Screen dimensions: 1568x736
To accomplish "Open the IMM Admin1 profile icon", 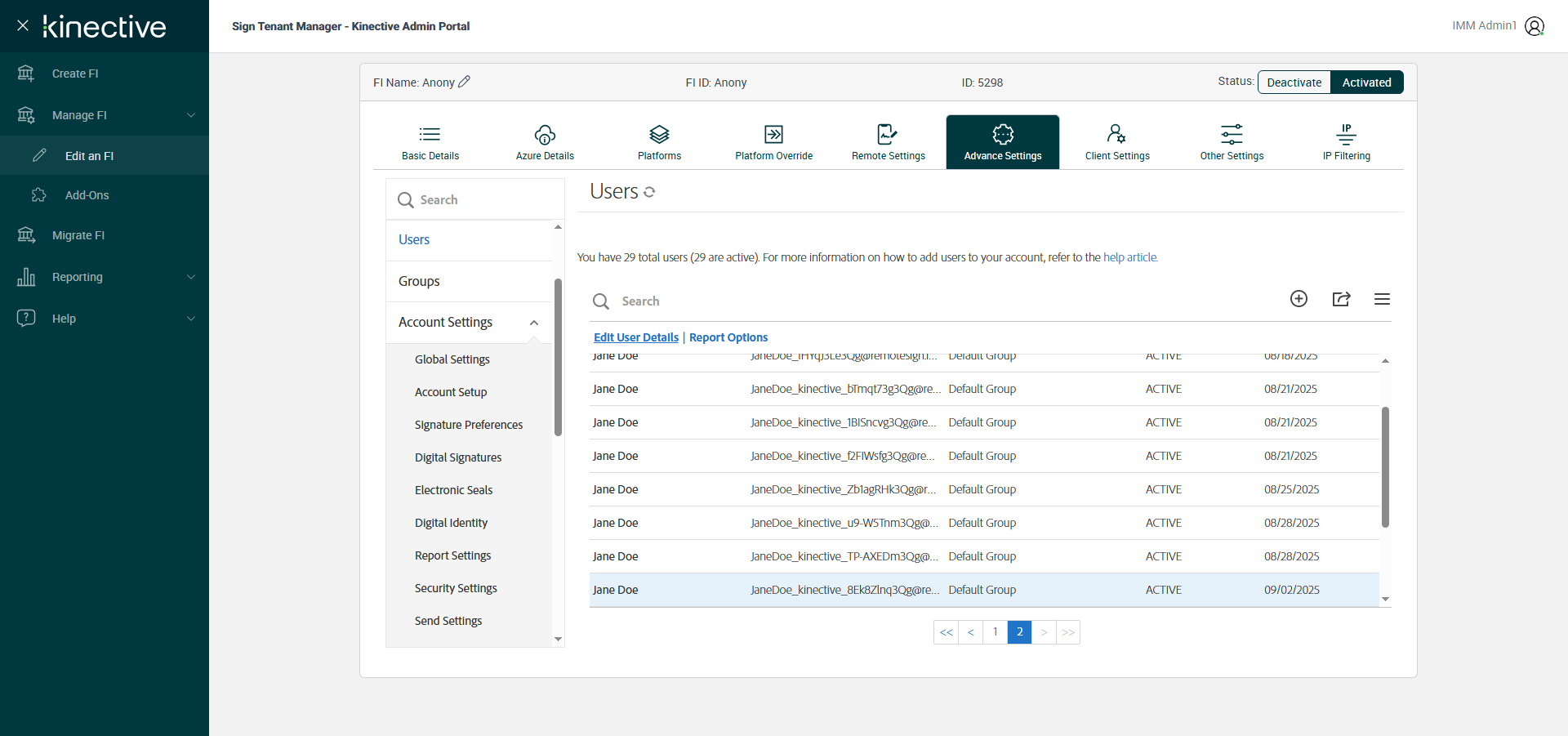I will 1535,26.
